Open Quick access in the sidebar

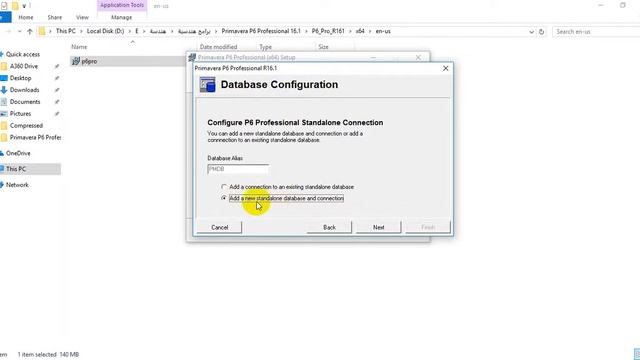click(x=22, y=54)
